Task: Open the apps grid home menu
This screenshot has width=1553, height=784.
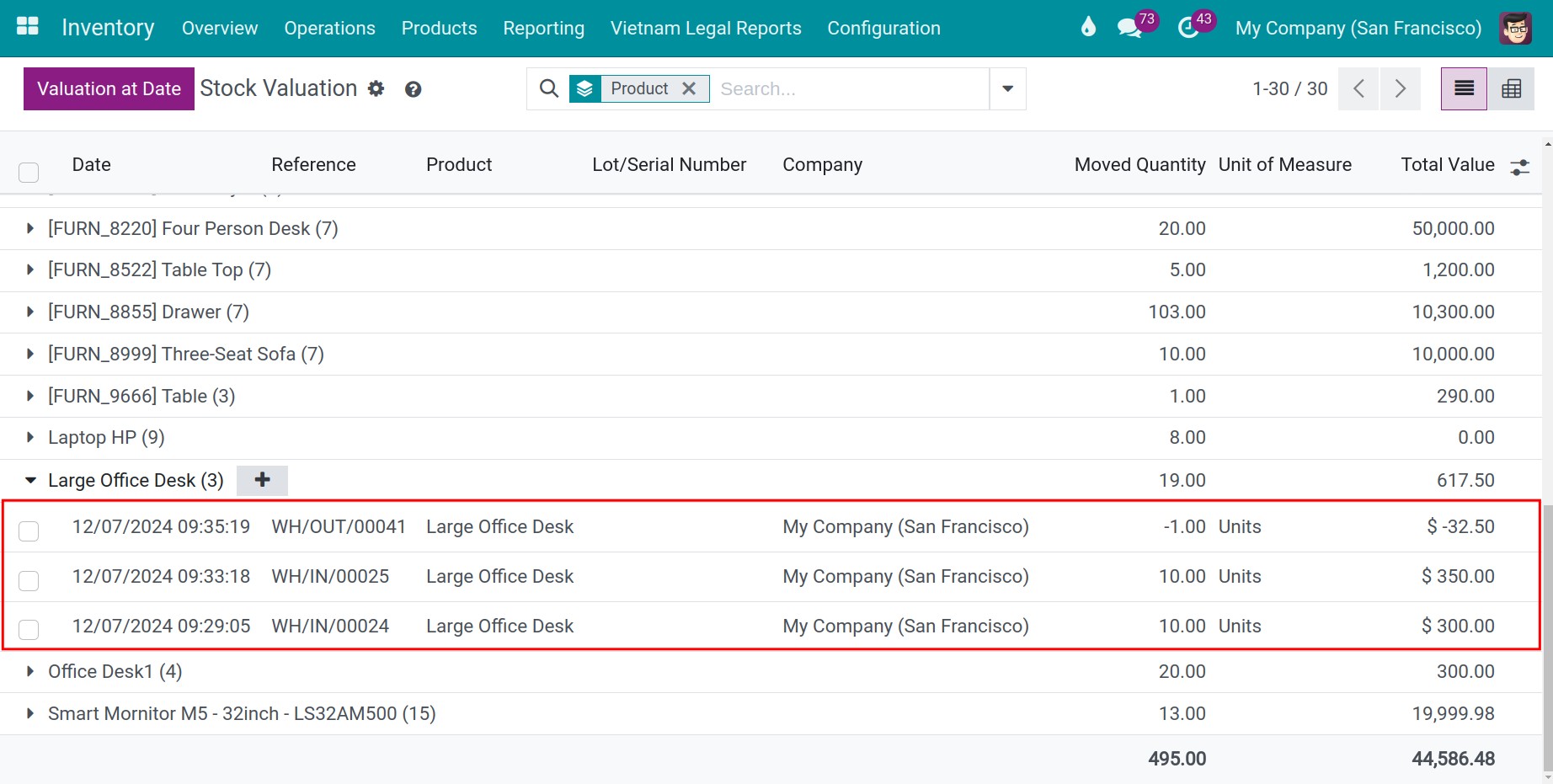Action: click(28, 27)
